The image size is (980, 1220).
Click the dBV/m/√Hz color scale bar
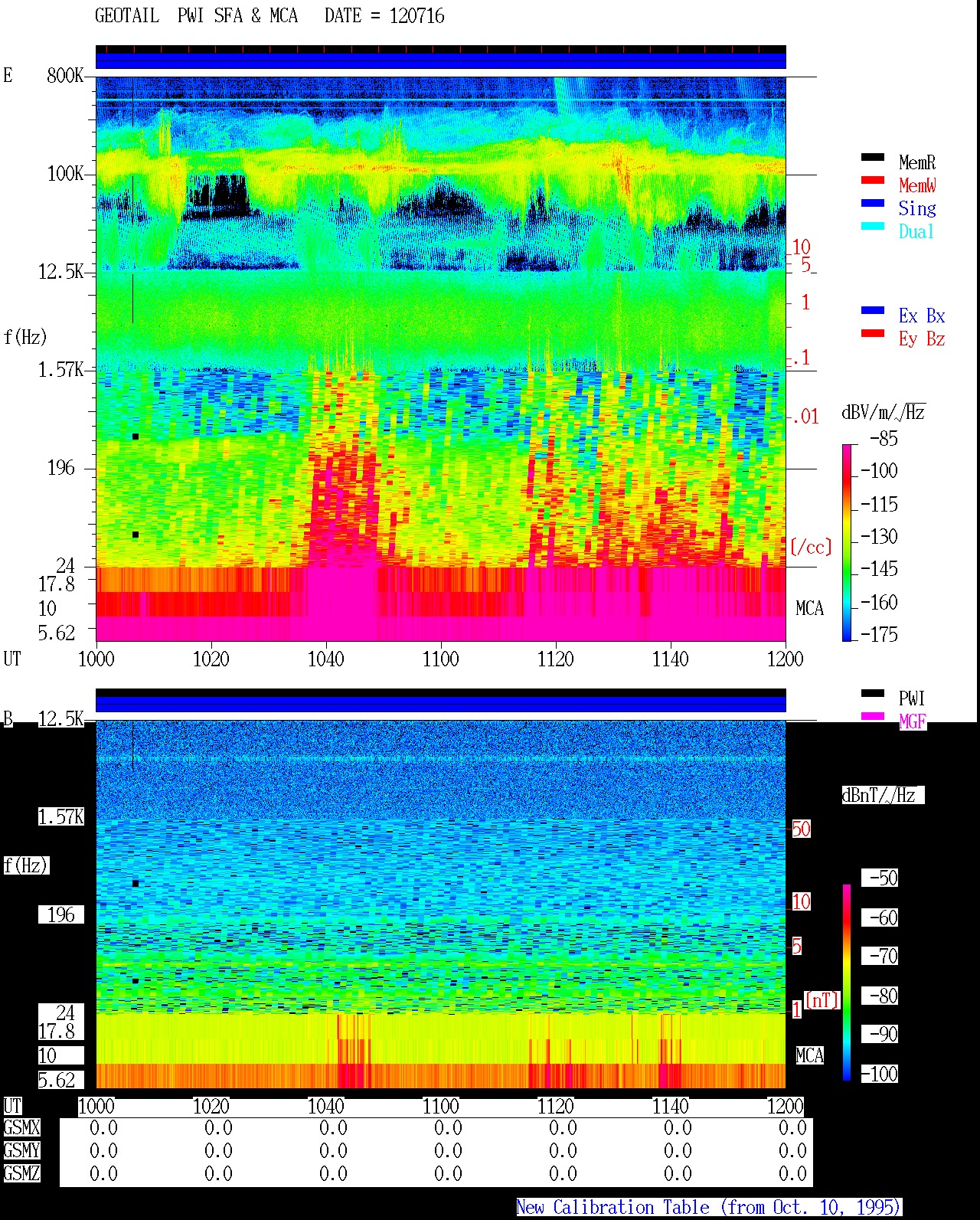[846, 542]
